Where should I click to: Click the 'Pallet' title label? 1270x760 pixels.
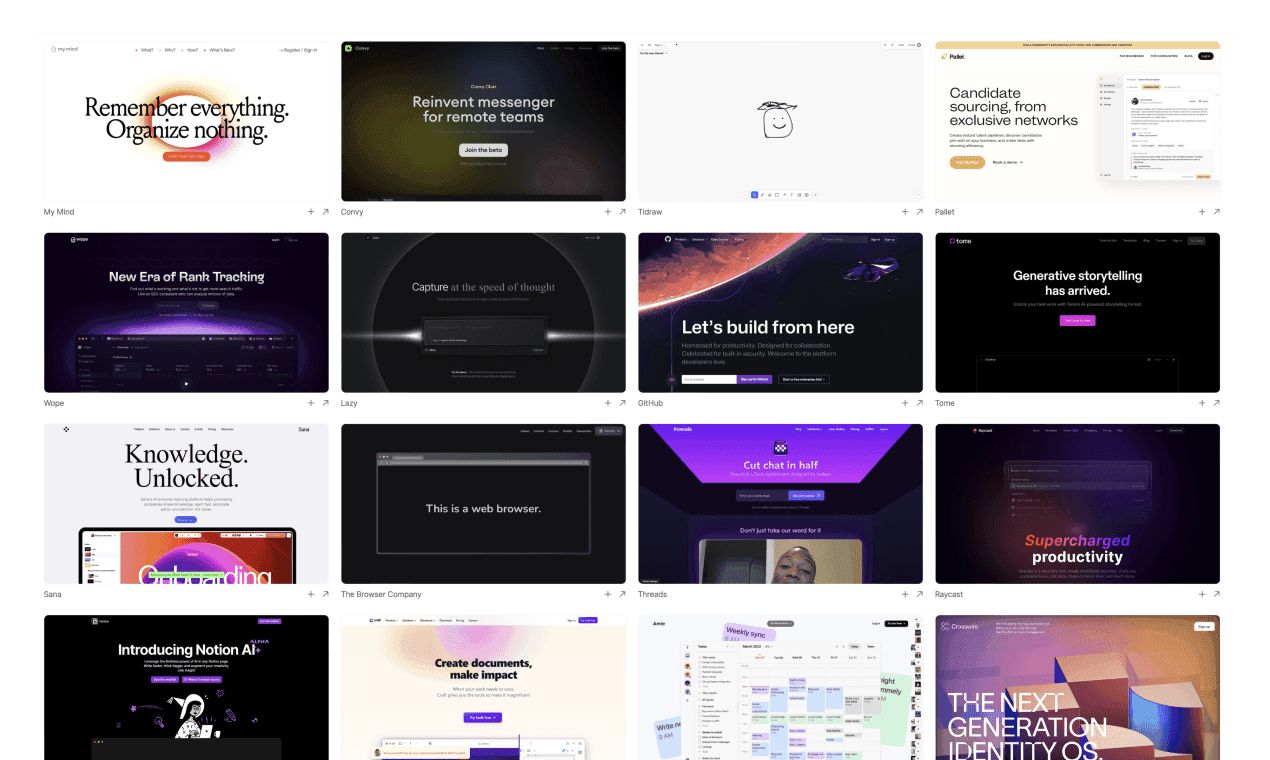[946, 212]
